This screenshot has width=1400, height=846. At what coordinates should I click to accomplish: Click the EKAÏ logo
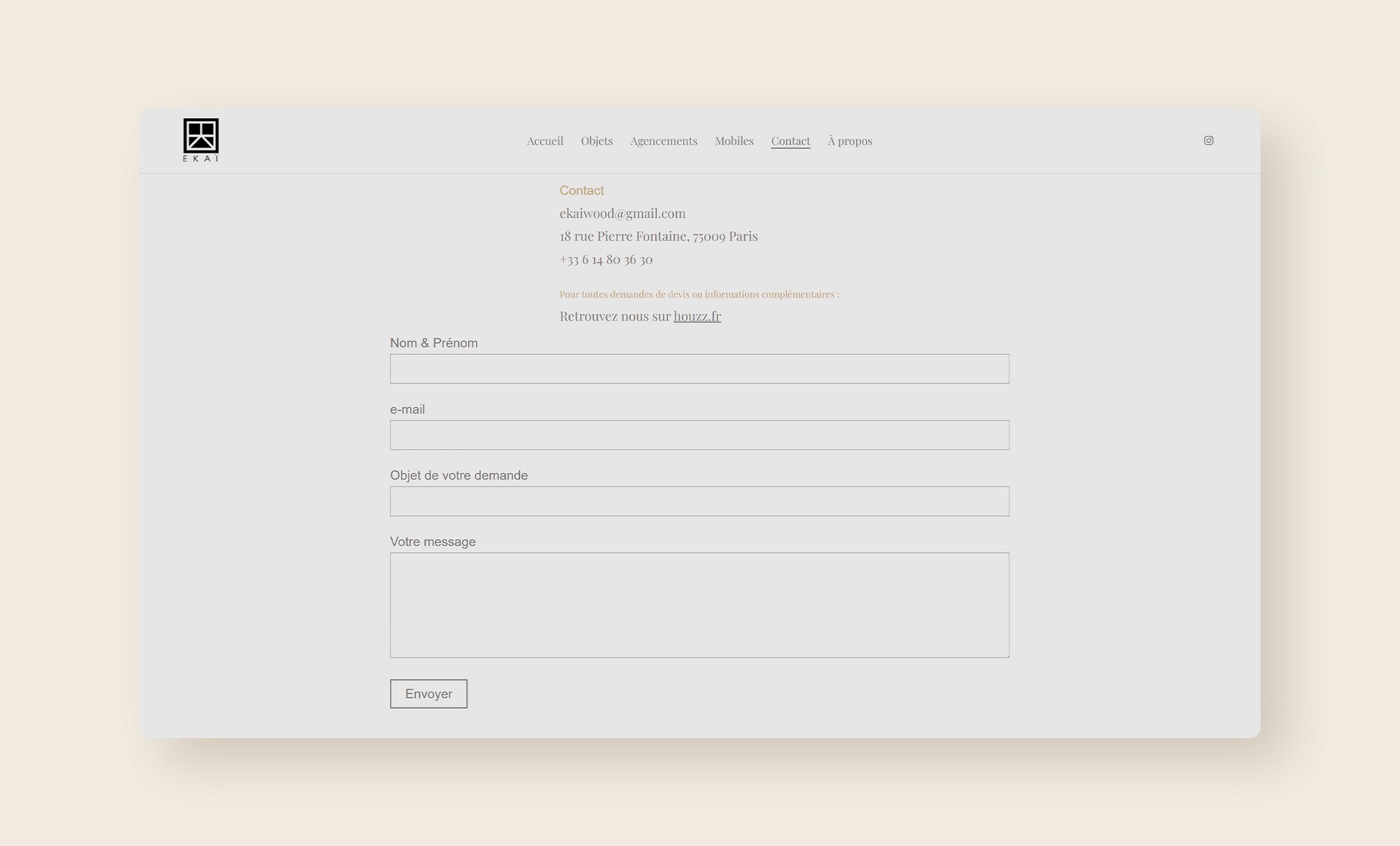201,139
